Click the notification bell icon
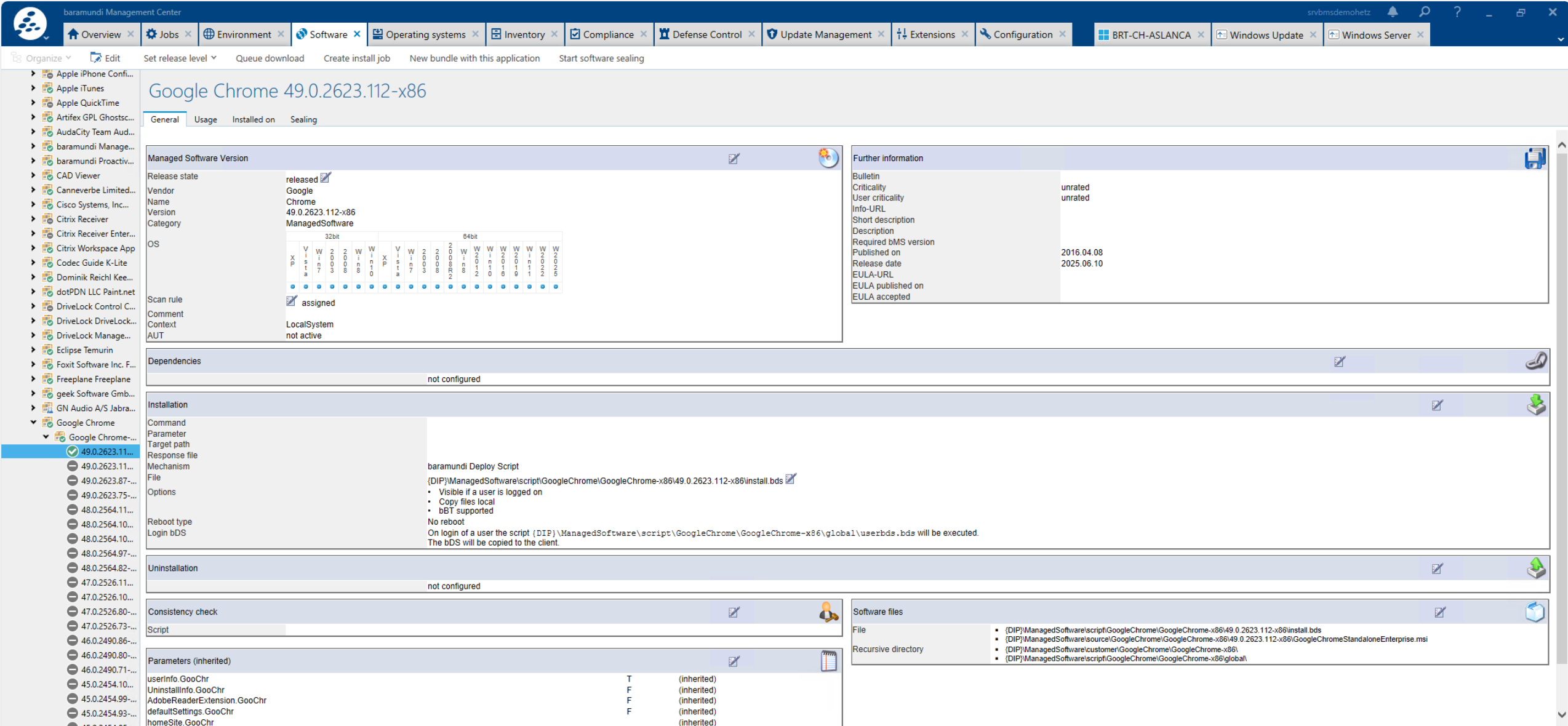Viewport: 1568px width, 726px height. (1393, 12)
